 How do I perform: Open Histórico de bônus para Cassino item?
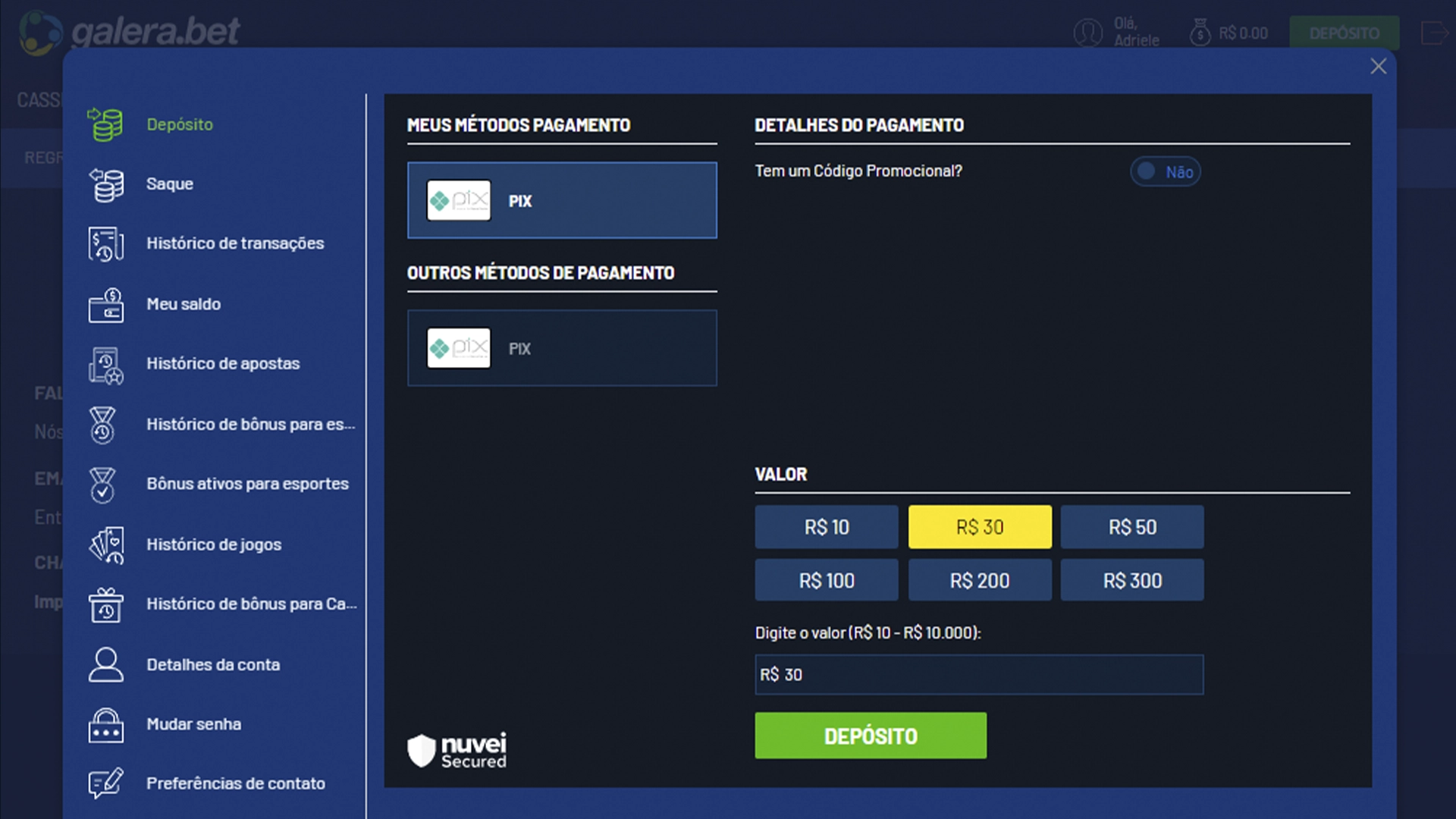tap(250, 604)
